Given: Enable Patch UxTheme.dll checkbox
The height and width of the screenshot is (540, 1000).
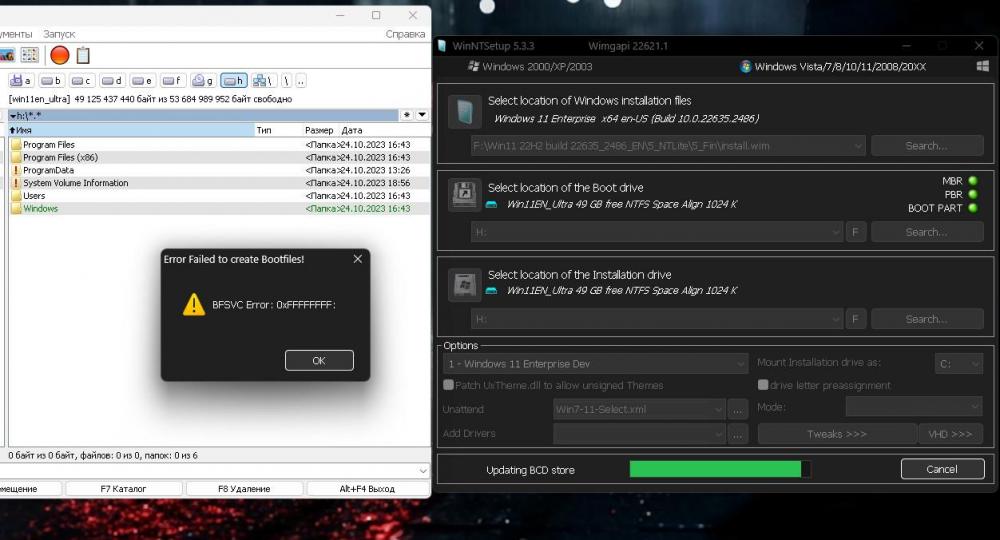Looking at the screenshot, I should pos(448,385).
